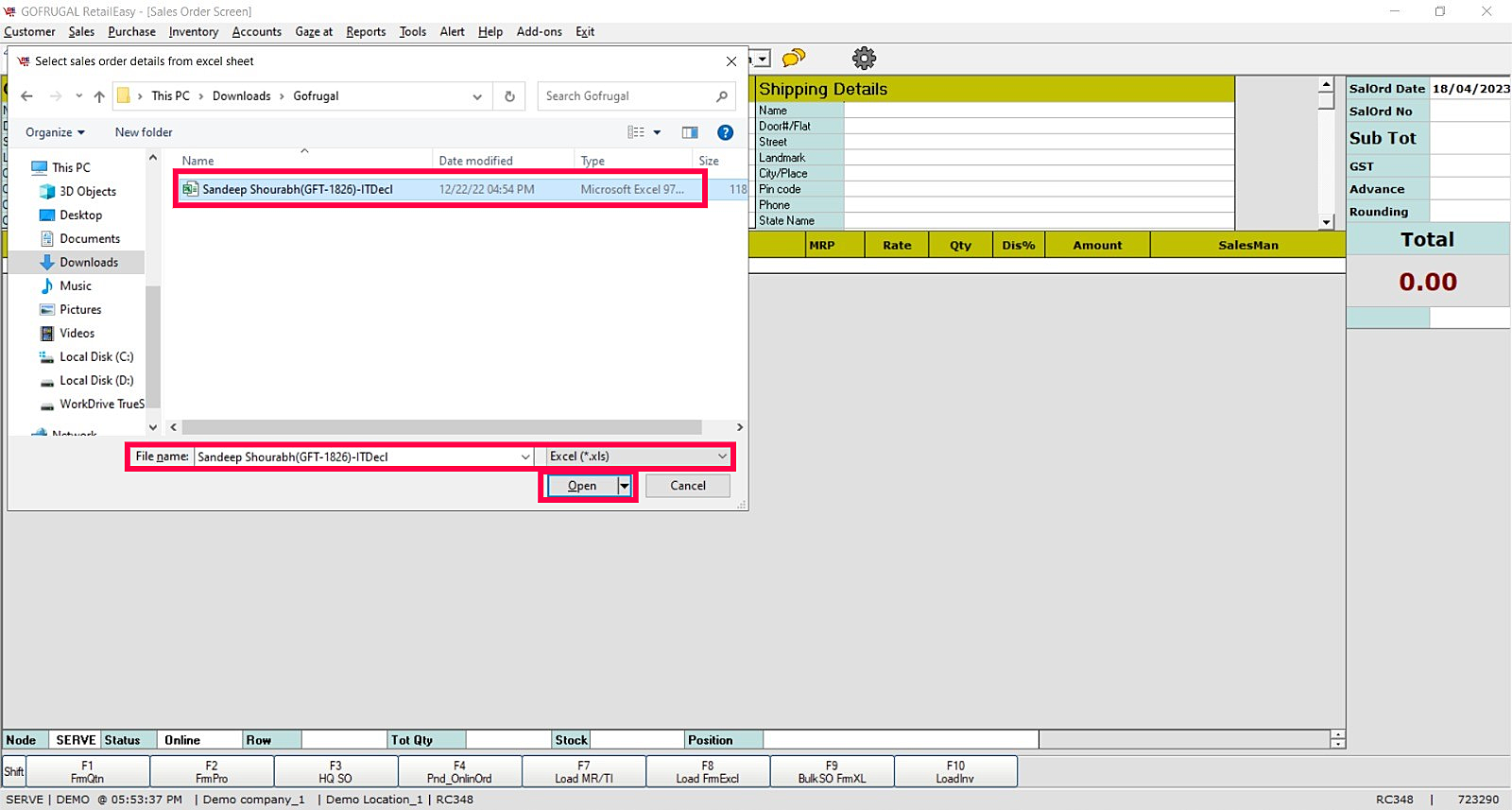Close the file selection dialog

tap(731, 61)
